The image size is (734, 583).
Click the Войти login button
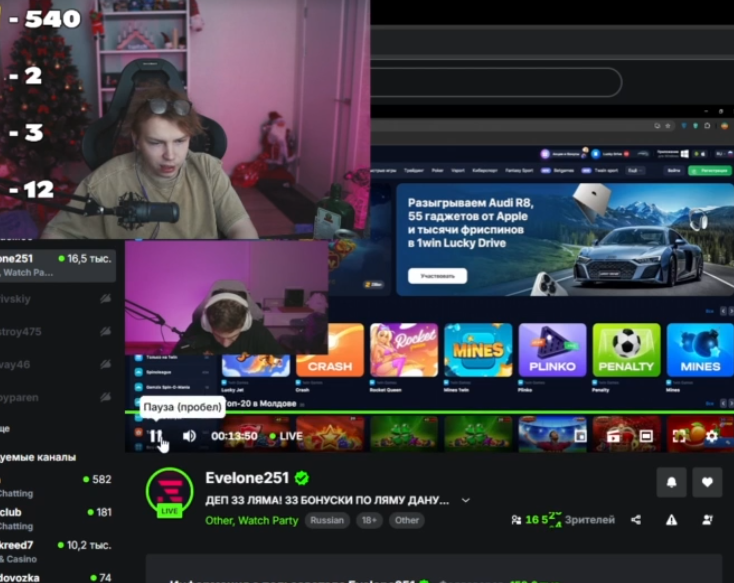[674, 170]
